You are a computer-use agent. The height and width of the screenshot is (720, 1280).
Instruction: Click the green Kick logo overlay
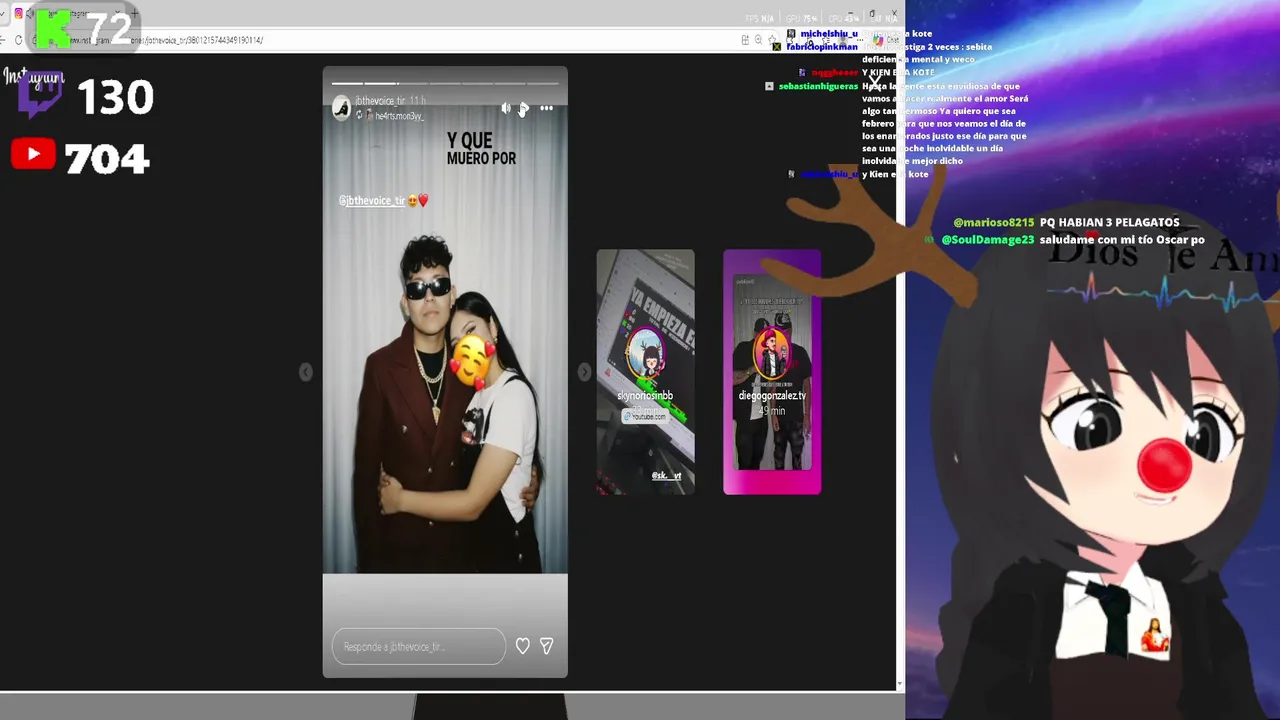click(52, 28)
